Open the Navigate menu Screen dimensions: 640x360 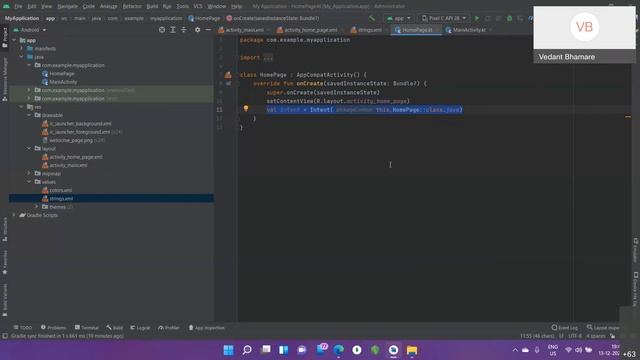67,7
